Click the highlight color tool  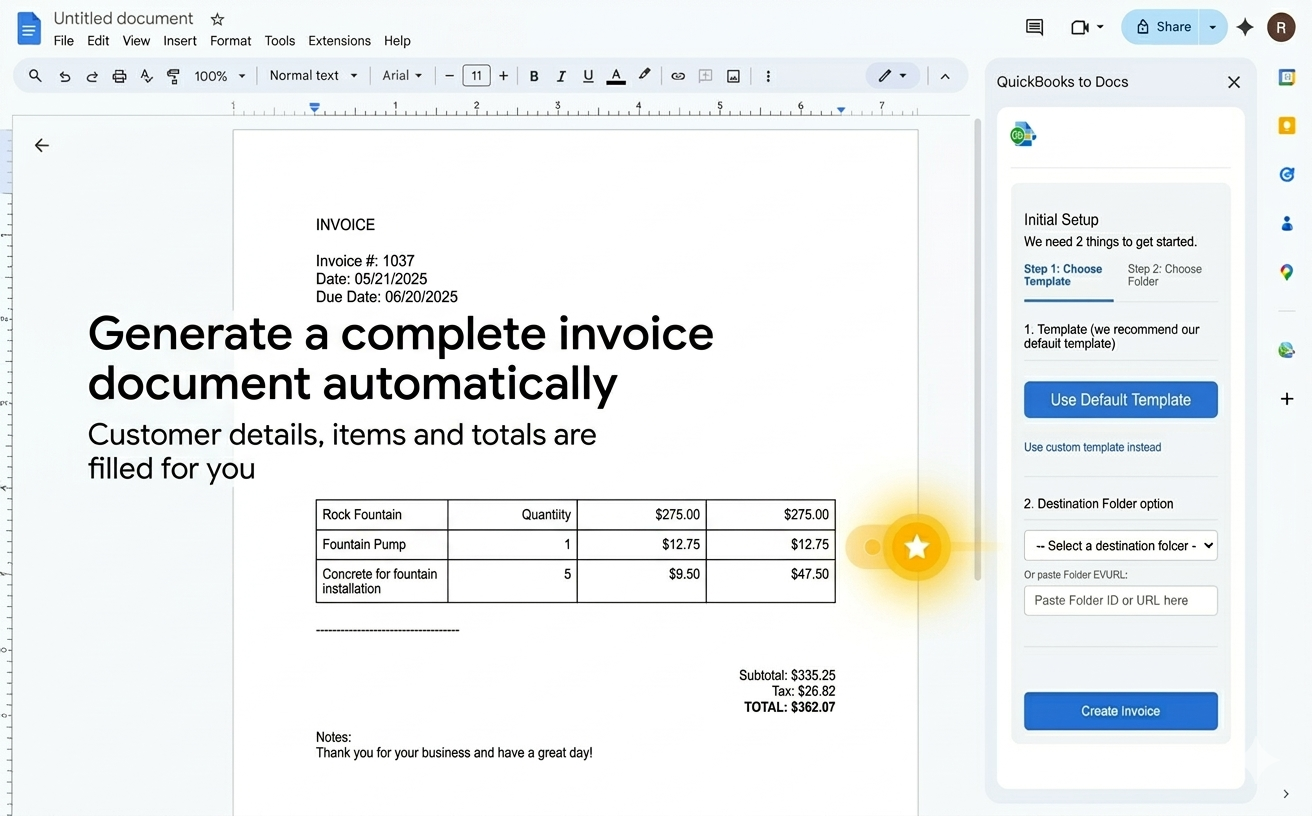pyautogui.click(x=643, y=75)
